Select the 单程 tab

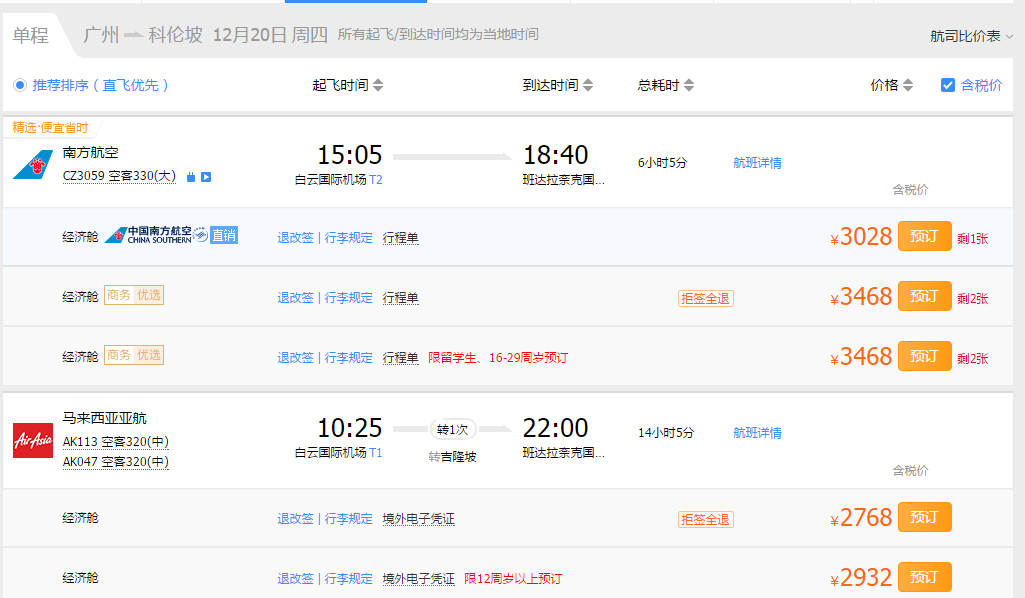pyautogui.click(x=31, y=35)
